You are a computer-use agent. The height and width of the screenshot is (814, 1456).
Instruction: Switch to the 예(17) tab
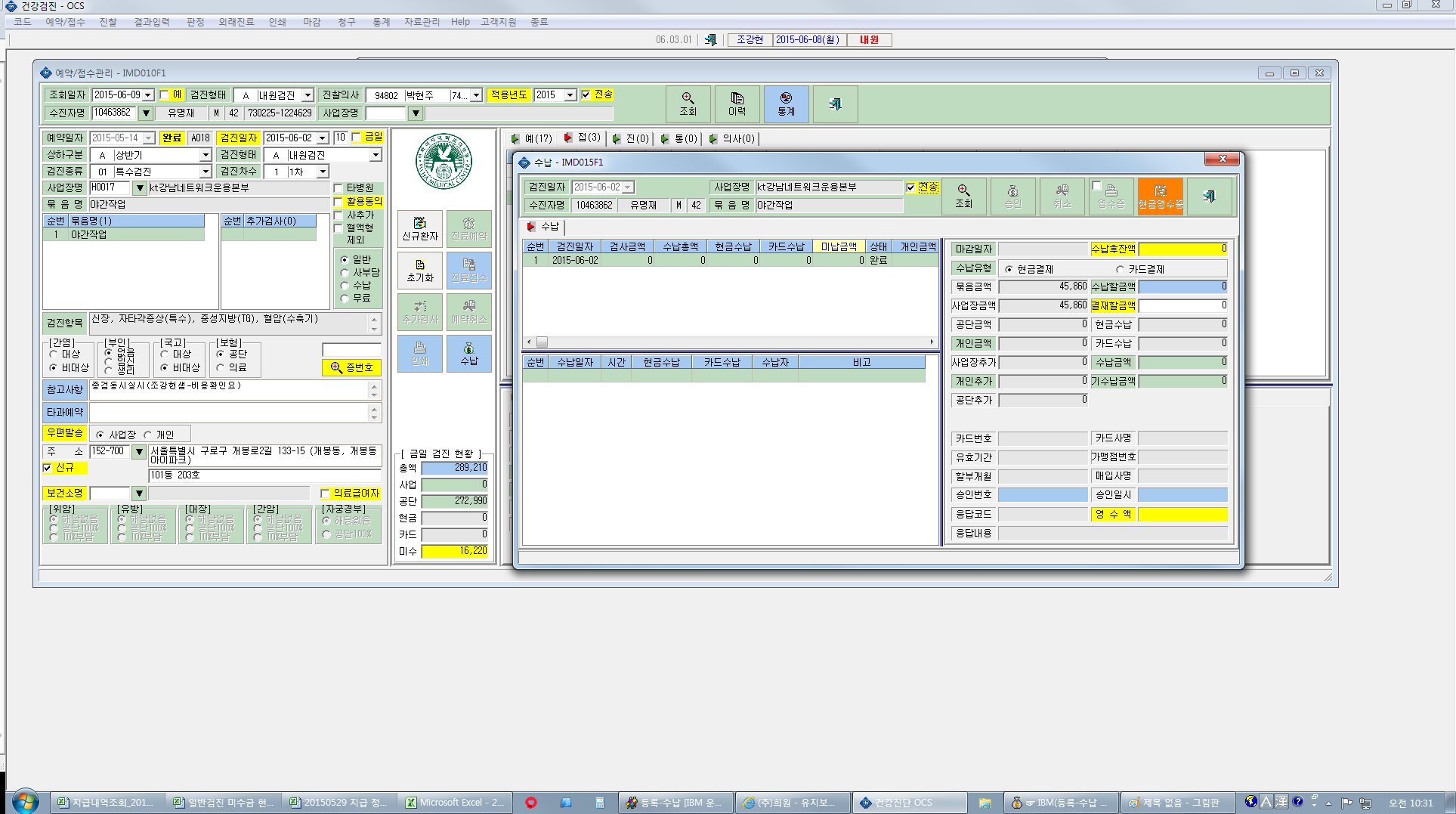click(532, 139)
